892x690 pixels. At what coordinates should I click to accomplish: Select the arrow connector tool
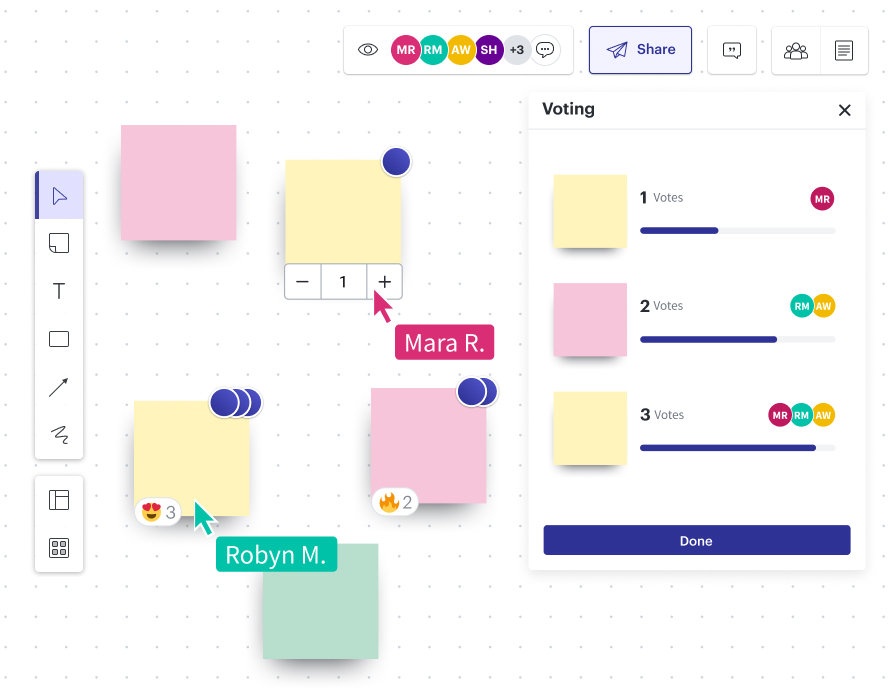(58, 387)
